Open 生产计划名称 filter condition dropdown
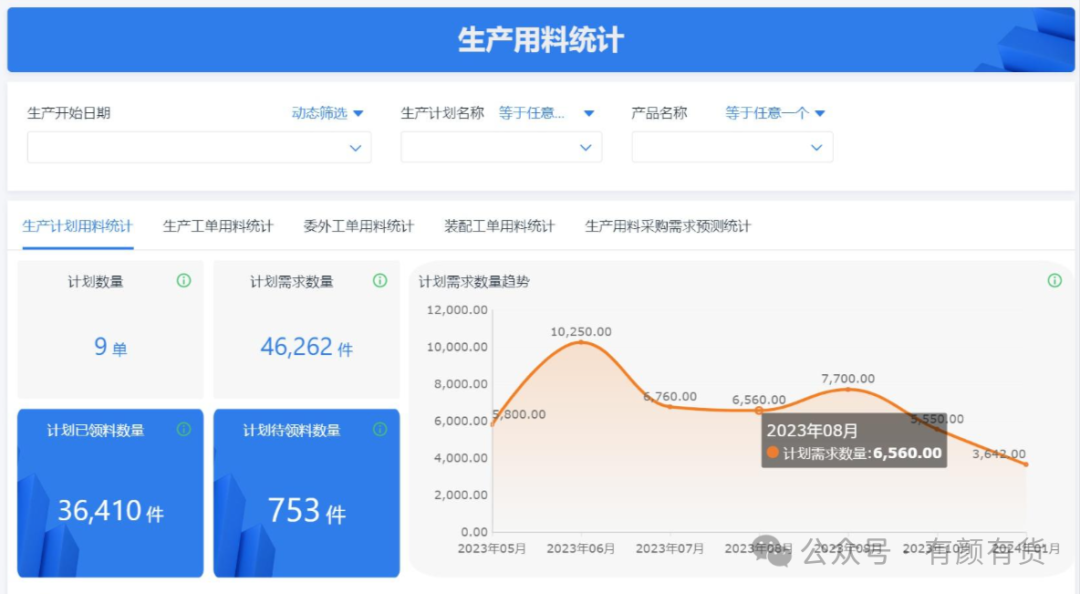This screenshot has height=594, width=1080. 546,113
